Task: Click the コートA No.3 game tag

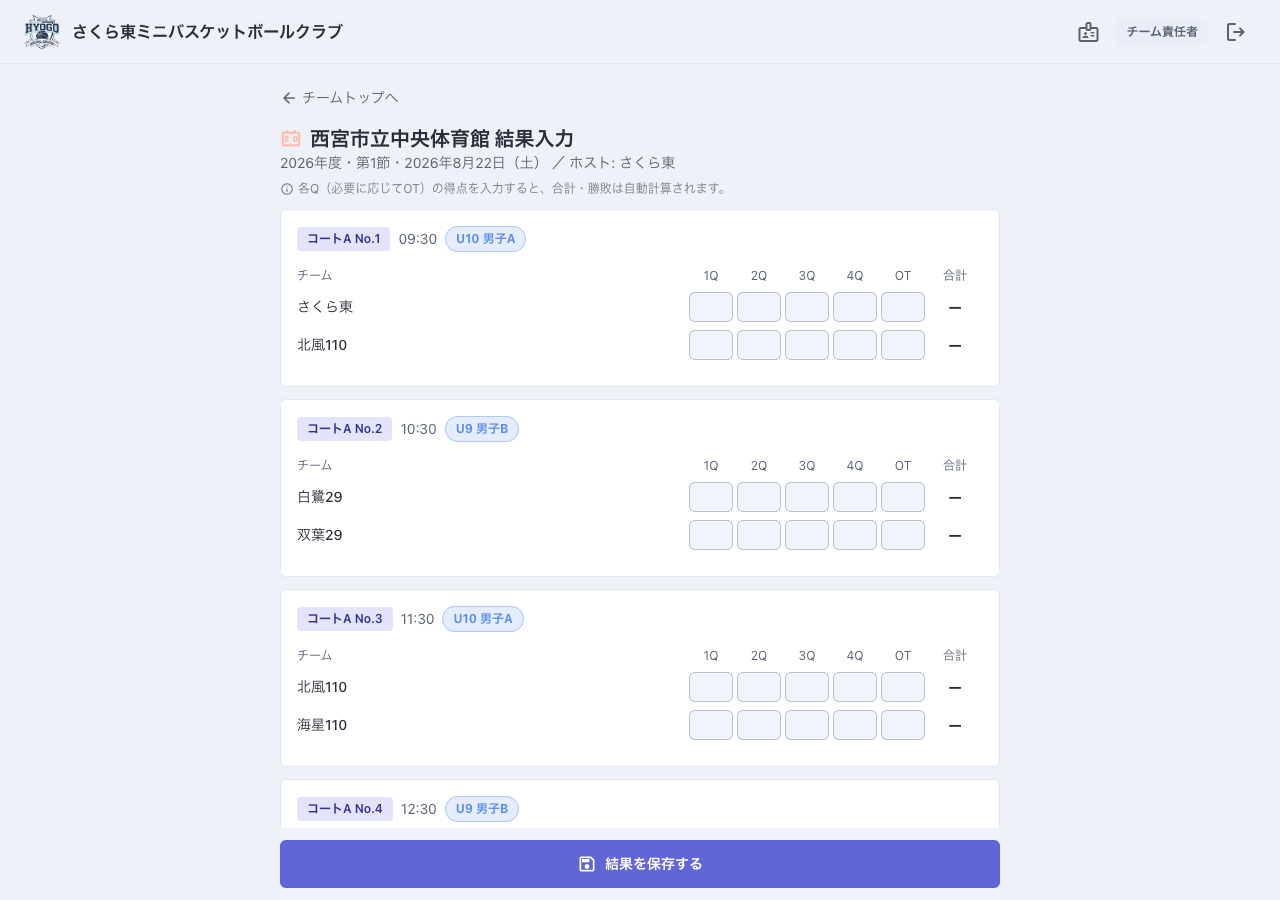Action: tap(345, 619)
